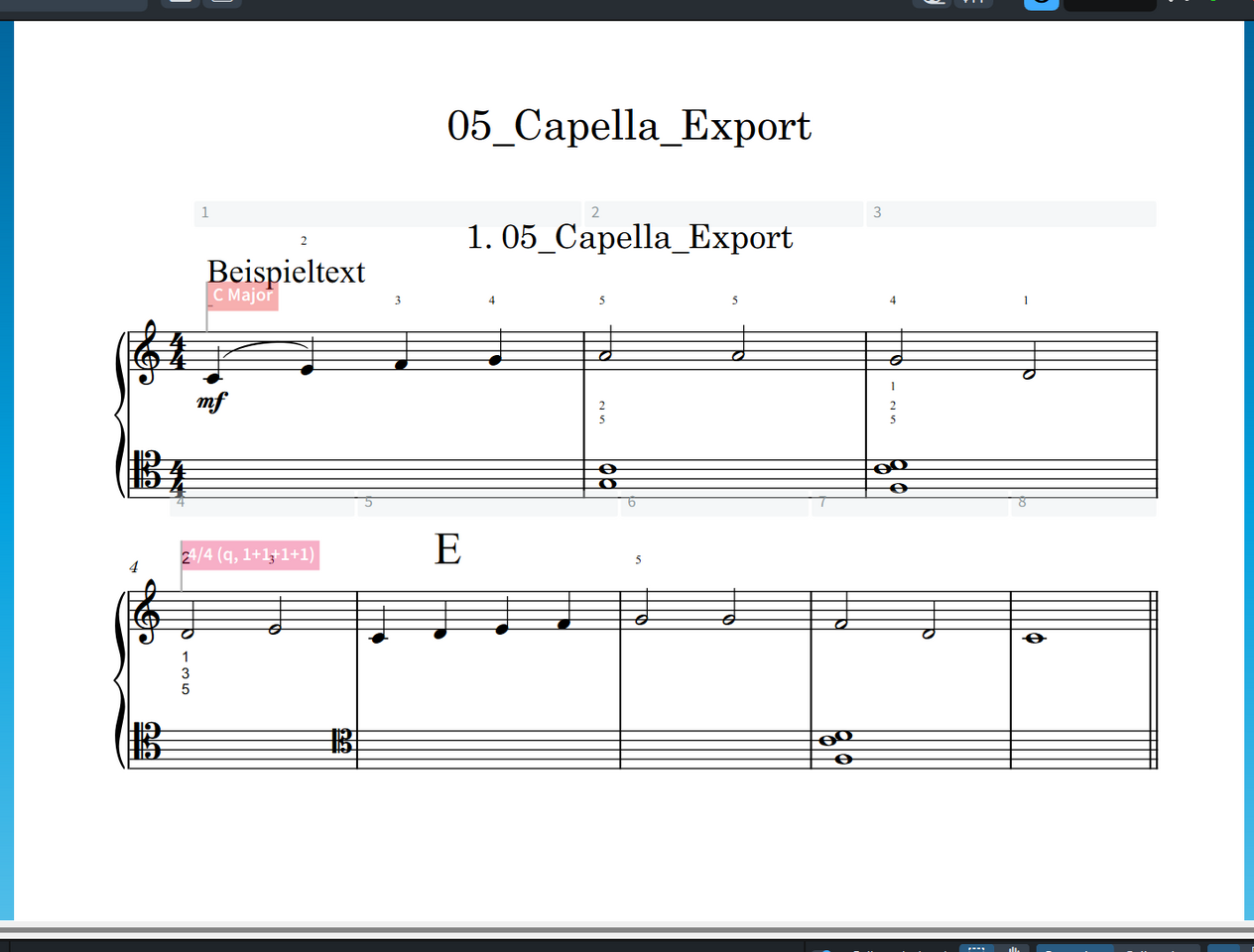Select the '1 3 5' fingering under bar 4
The width and height of the screenshot is (1254, 952).
point(186,673)
